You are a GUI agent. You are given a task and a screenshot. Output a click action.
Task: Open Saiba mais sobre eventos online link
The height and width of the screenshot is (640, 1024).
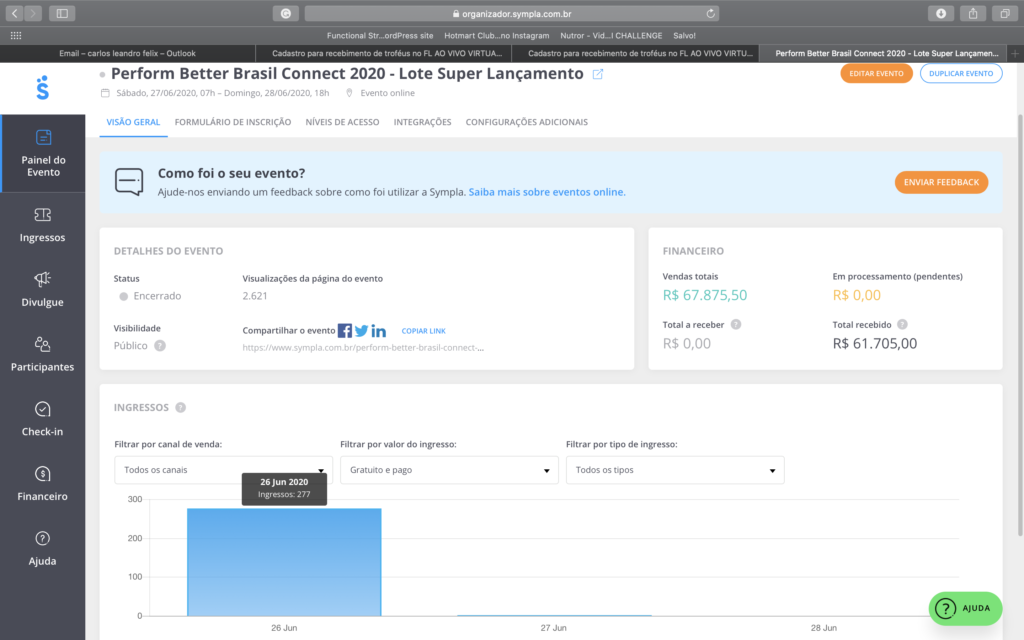pos(547,192)
